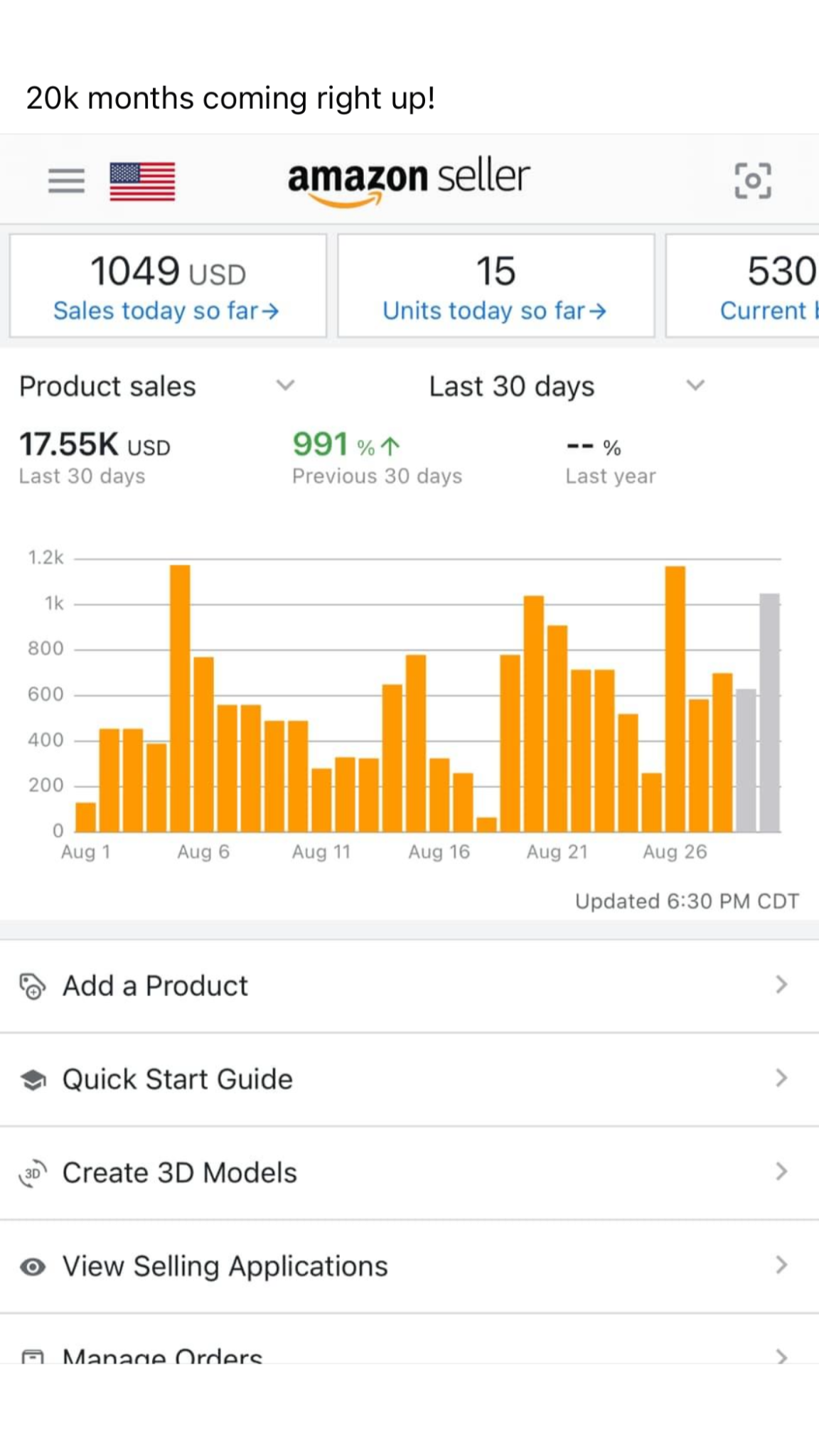Image resolution: width=819 pixels, height=1456 pixels.
Task: Tap the Create 3D Models icon
Action: (33, 1173)
